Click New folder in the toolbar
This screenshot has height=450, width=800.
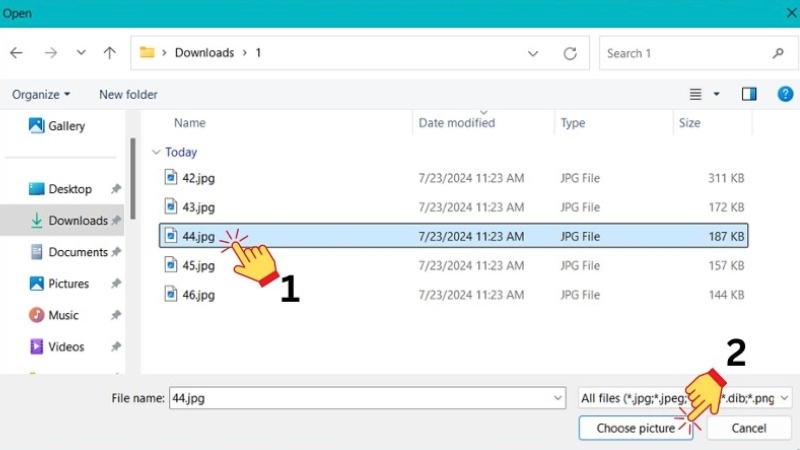[128, 94]
